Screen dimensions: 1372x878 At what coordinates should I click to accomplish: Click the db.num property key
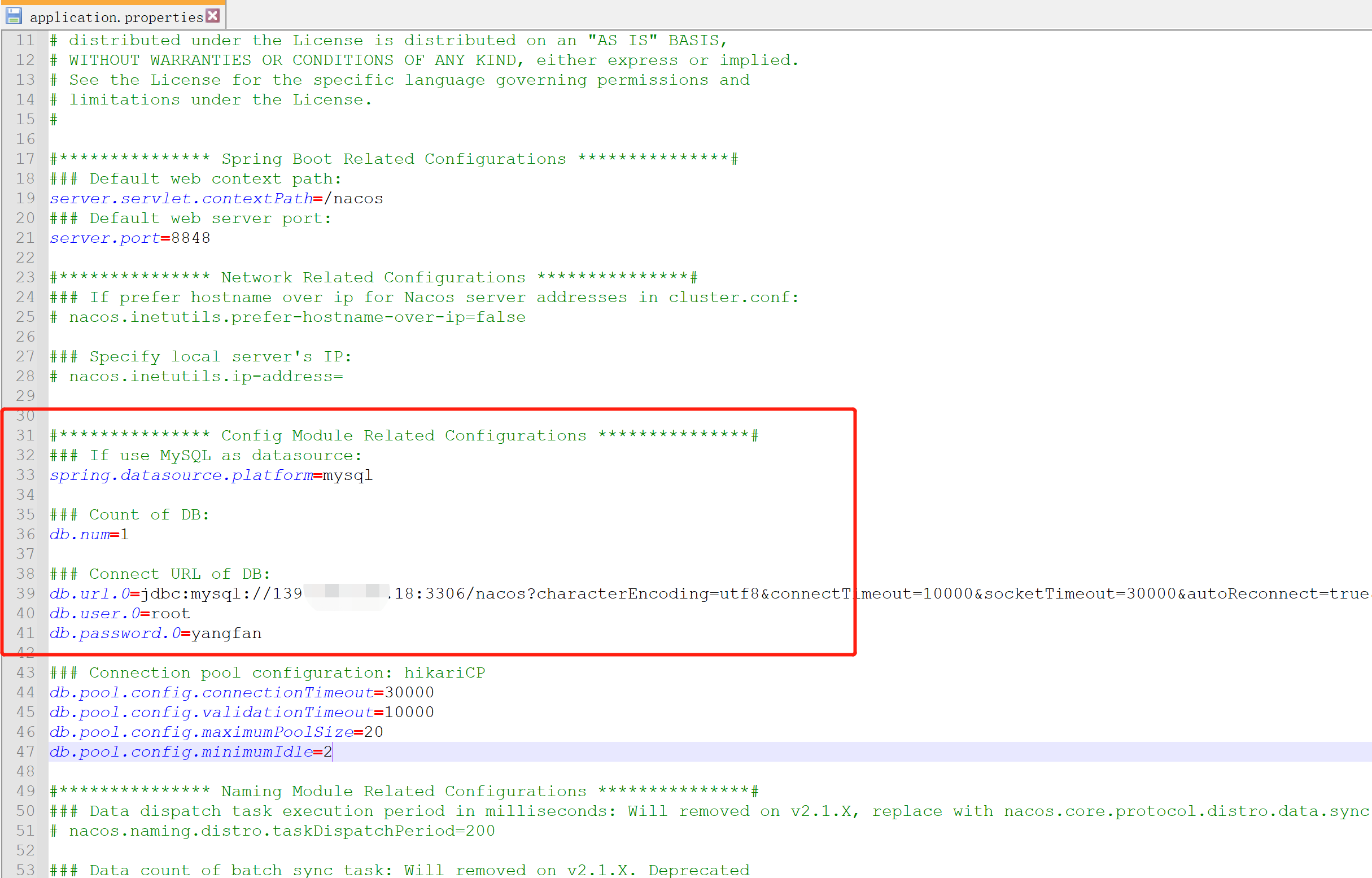(80, 534)
